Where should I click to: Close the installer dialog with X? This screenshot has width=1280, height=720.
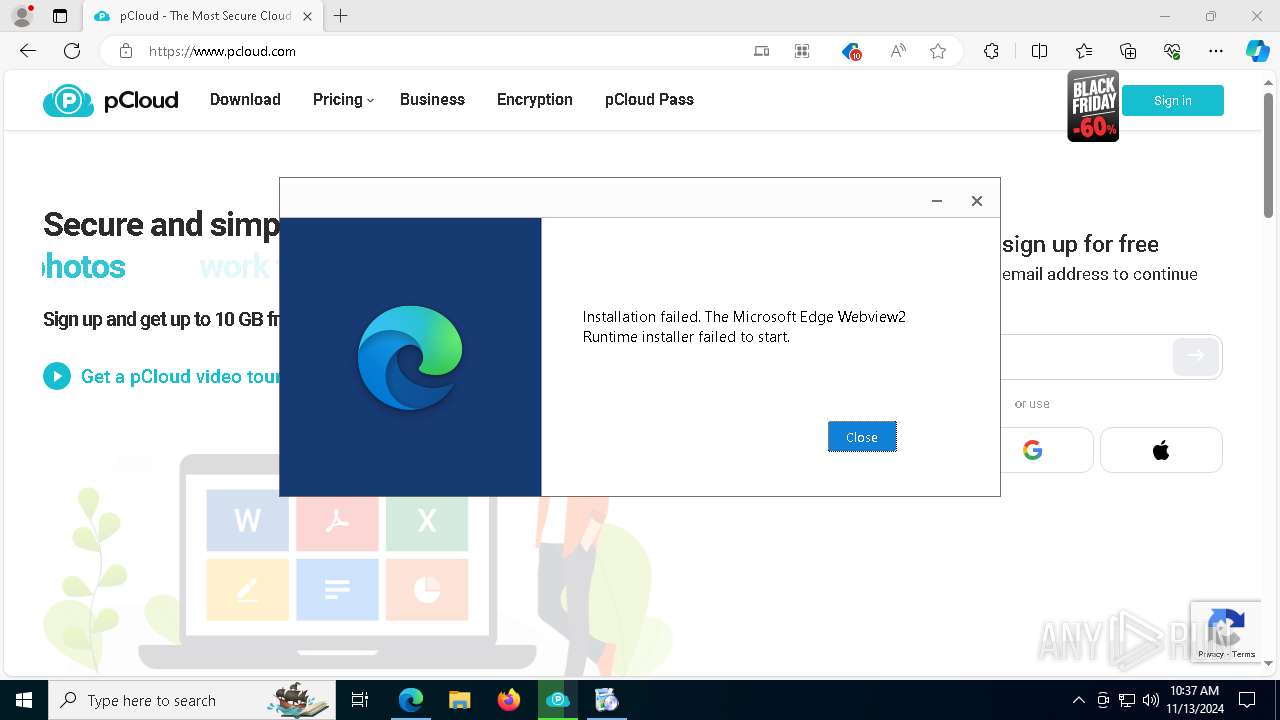(x=977, y=201)
